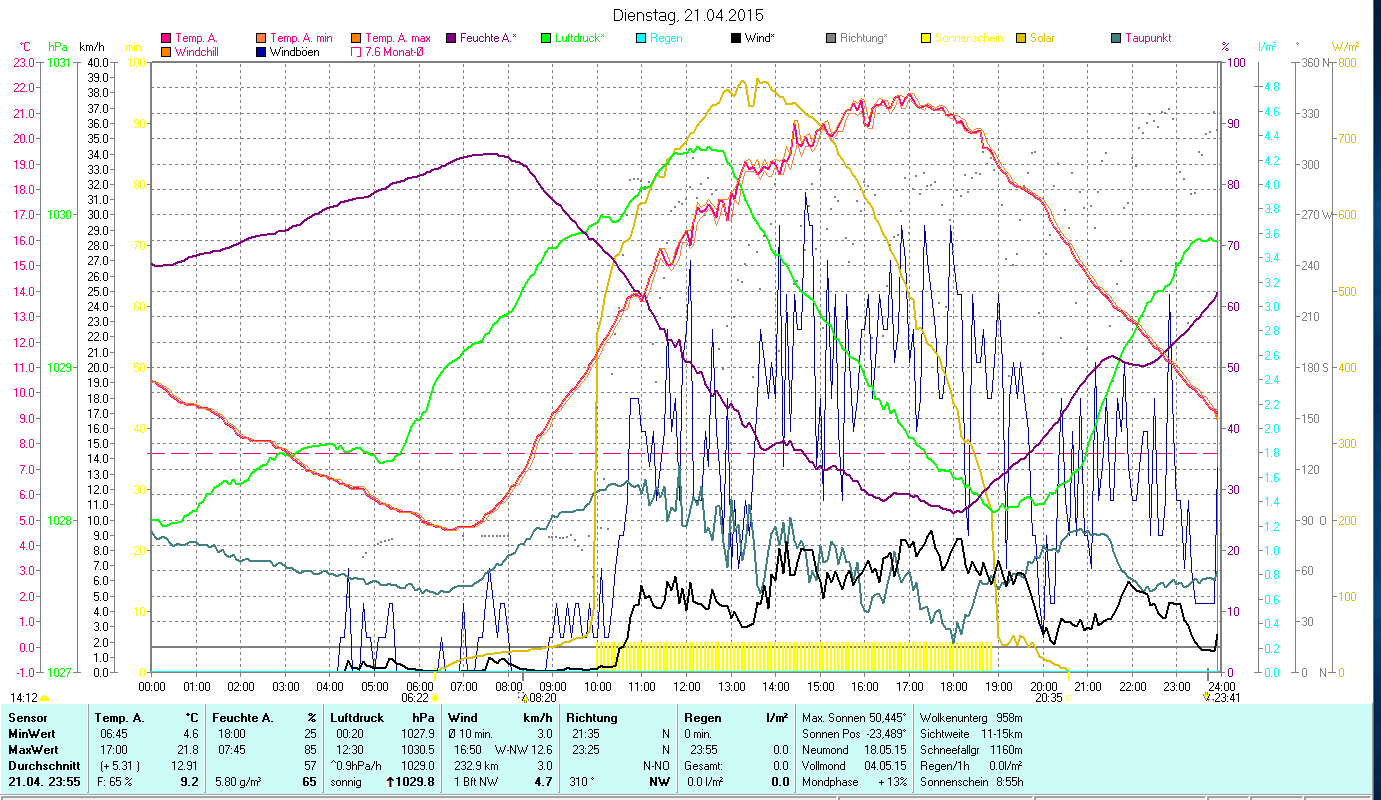Click the gray Richtung* legend swatch
Screen dimensions: 1381x800
coord(832,38)
